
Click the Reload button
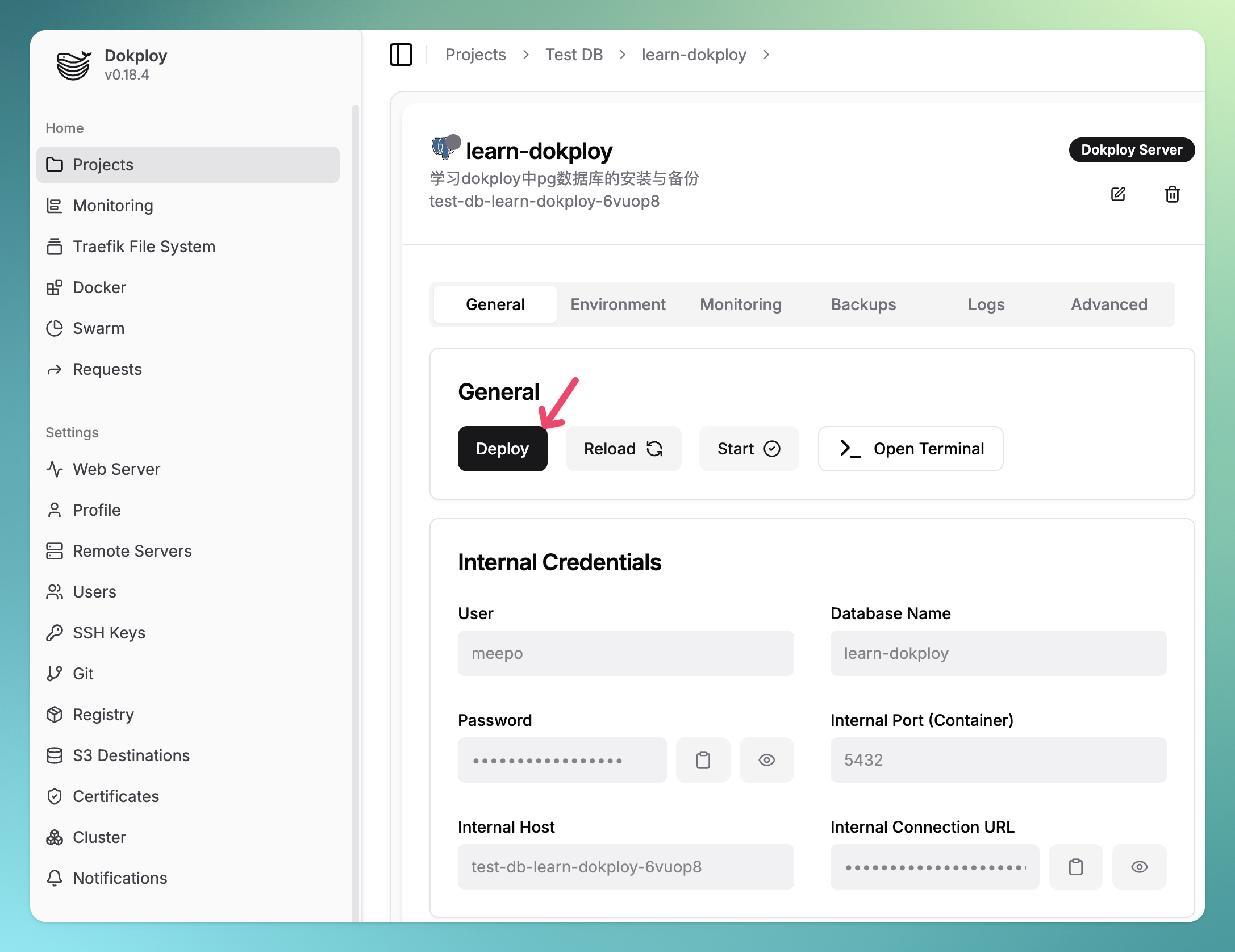[x=624, y=449]
